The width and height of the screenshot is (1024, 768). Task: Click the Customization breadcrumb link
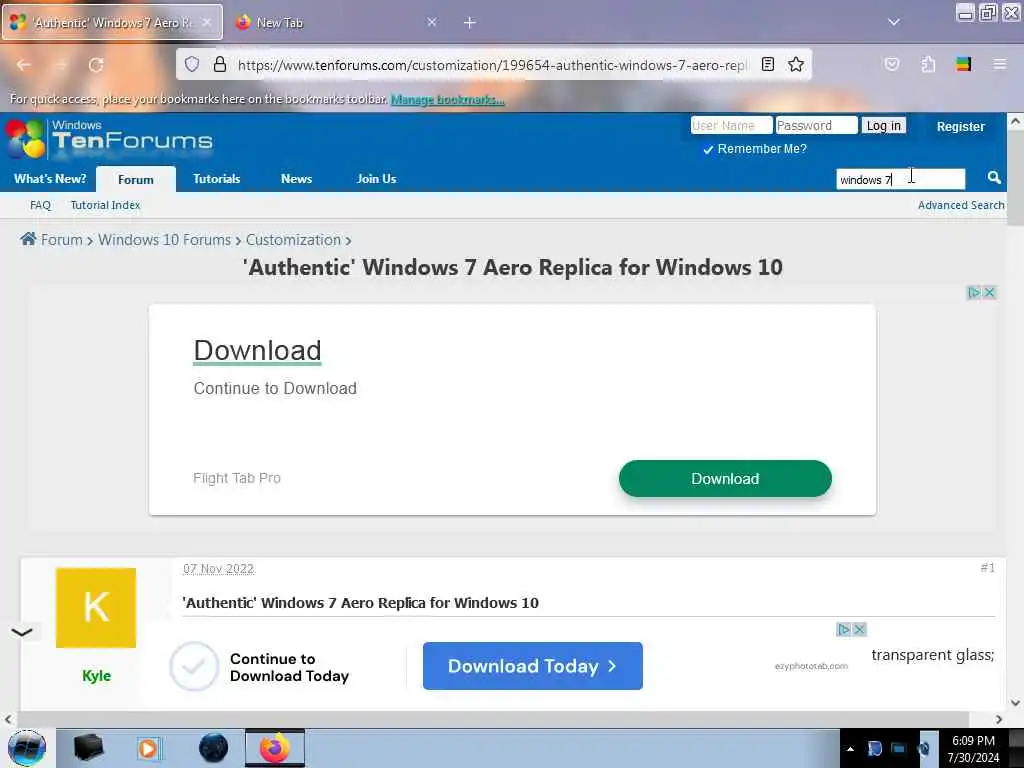(293, 240)
